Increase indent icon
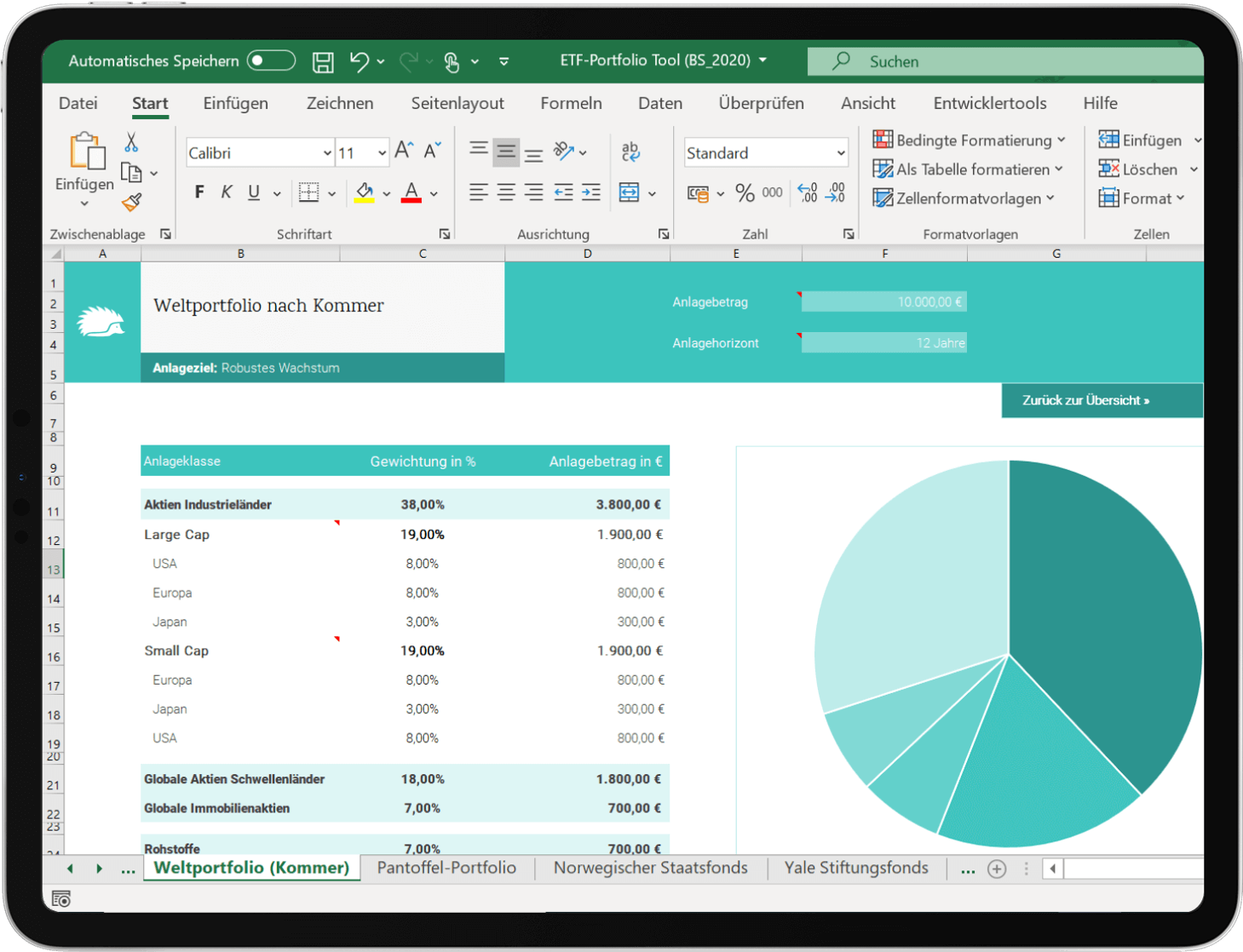 (590, 192)
